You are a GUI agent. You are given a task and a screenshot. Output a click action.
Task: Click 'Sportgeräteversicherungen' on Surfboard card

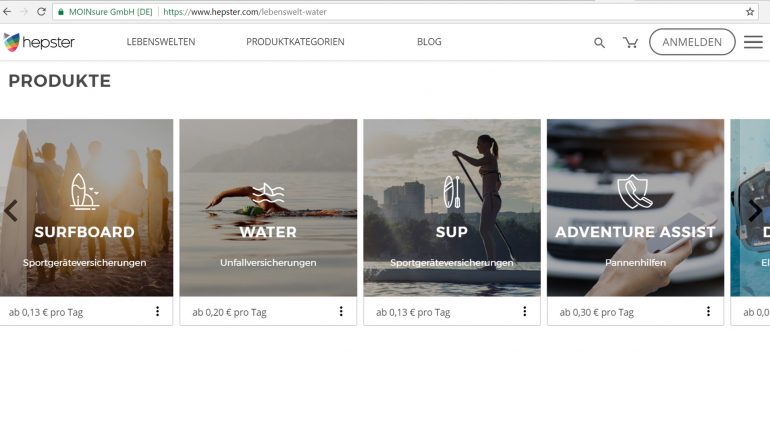[x=84, y=263]
